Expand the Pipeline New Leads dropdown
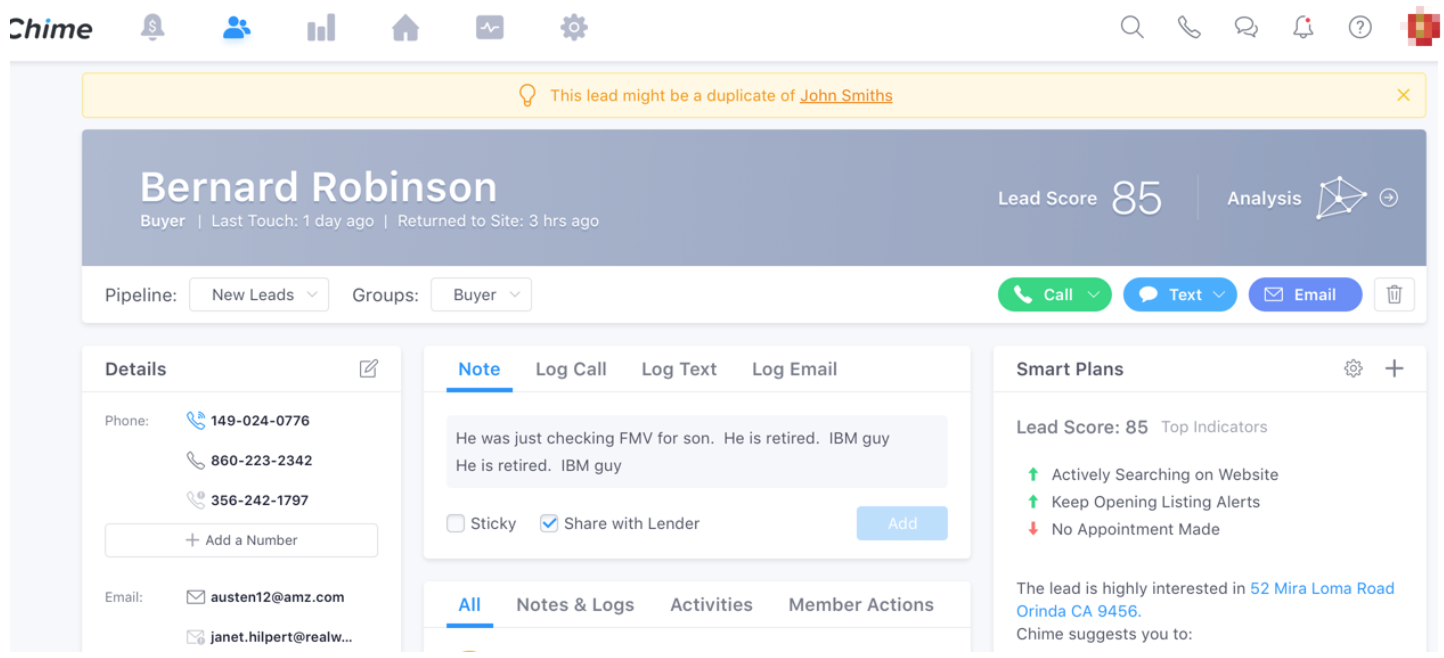The width and height of the screenshot is (1444, 658). click(x=259, y=295)
